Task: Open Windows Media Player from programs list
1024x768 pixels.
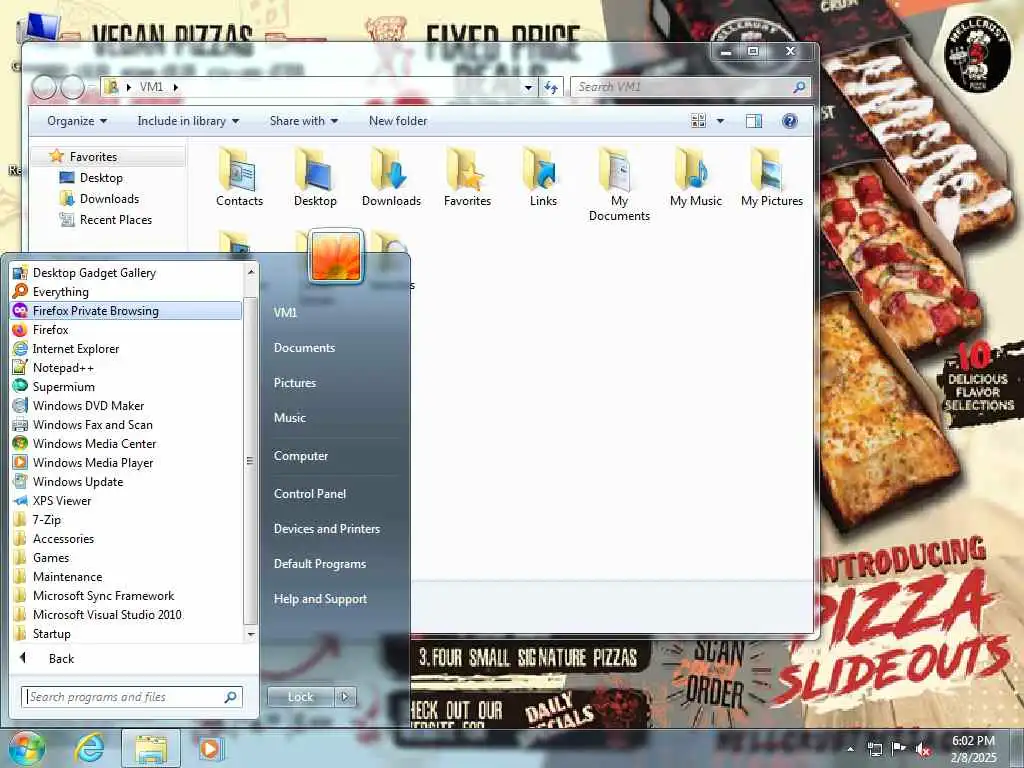Action: point(126,462)
